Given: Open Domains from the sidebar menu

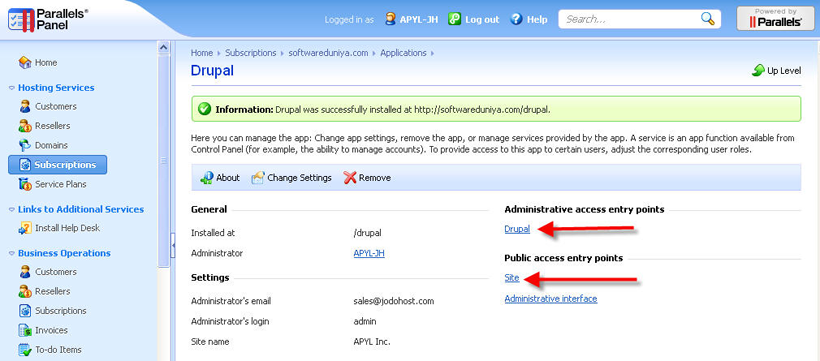Looking at the screenshot, I should point(51,145).
